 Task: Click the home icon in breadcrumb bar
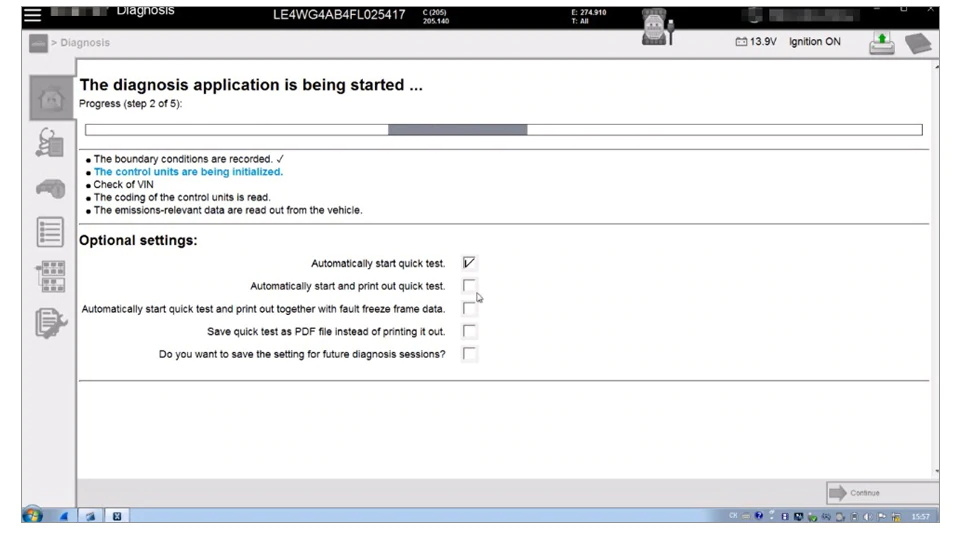click(x=36, y=43)
